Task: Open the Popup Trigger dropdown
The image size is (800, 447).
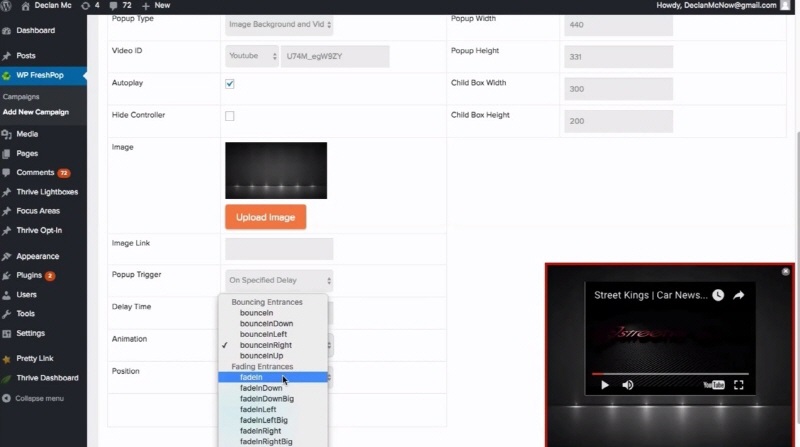Action: tap(279, 280)
